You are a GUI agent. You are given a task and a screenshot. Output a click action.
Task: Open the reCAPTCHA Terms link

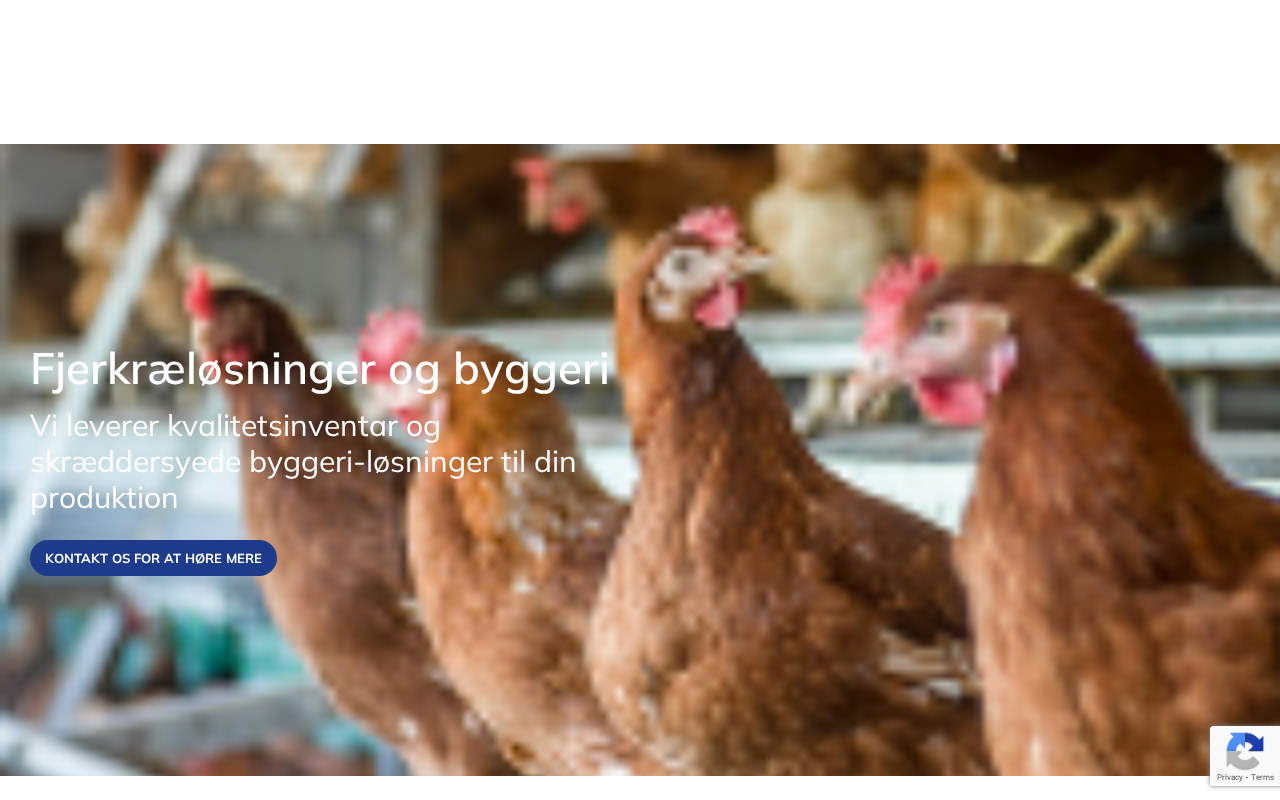coord(1262,777)
